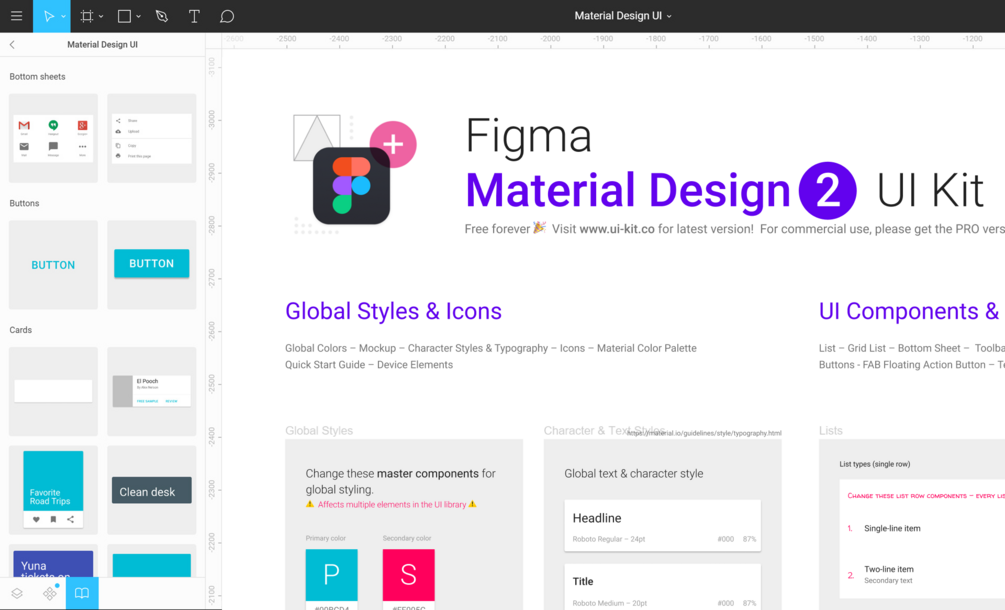Pick the share list bottom sheet thumbnail
The image size is (1005, 610).
click(152, 138)
